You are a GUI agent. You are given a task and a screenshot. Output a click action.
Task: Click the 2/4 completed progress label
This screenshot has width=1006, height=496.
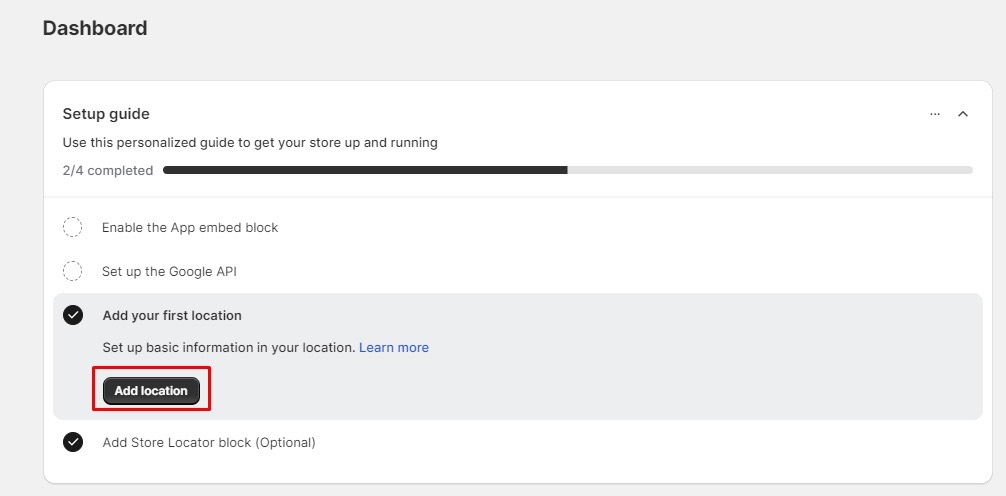[x=108, y=171]
